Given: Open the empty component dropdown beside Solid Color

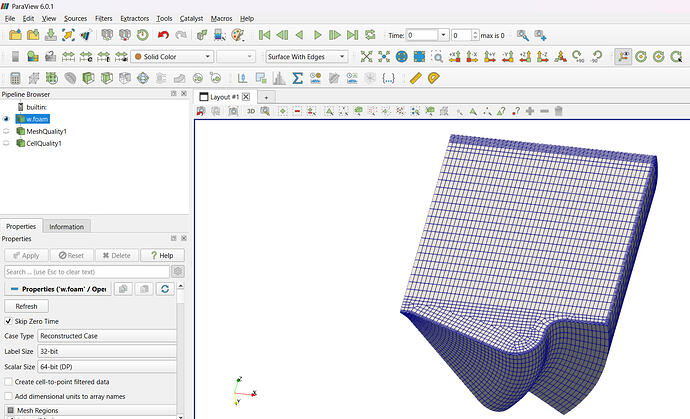Looking at the screenshot, I should click(235, 57).
